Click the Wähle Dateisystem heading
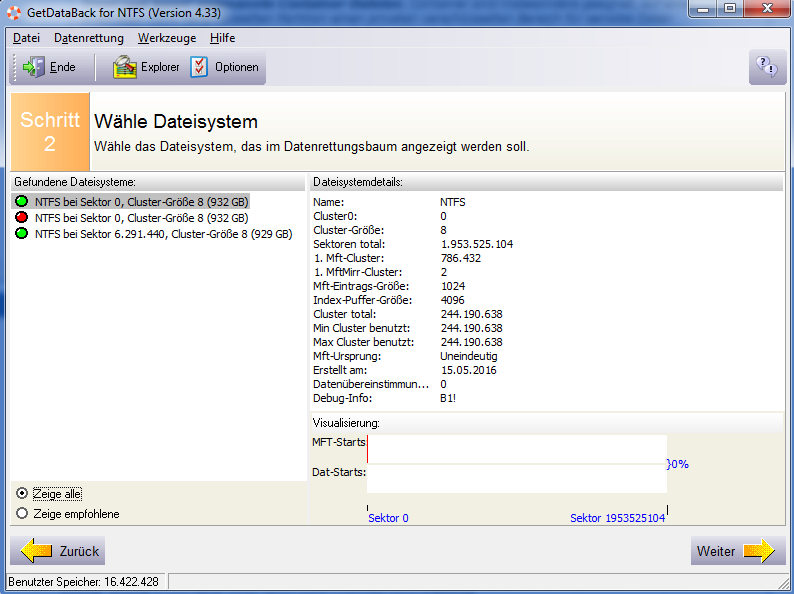 tap(176, 122)
